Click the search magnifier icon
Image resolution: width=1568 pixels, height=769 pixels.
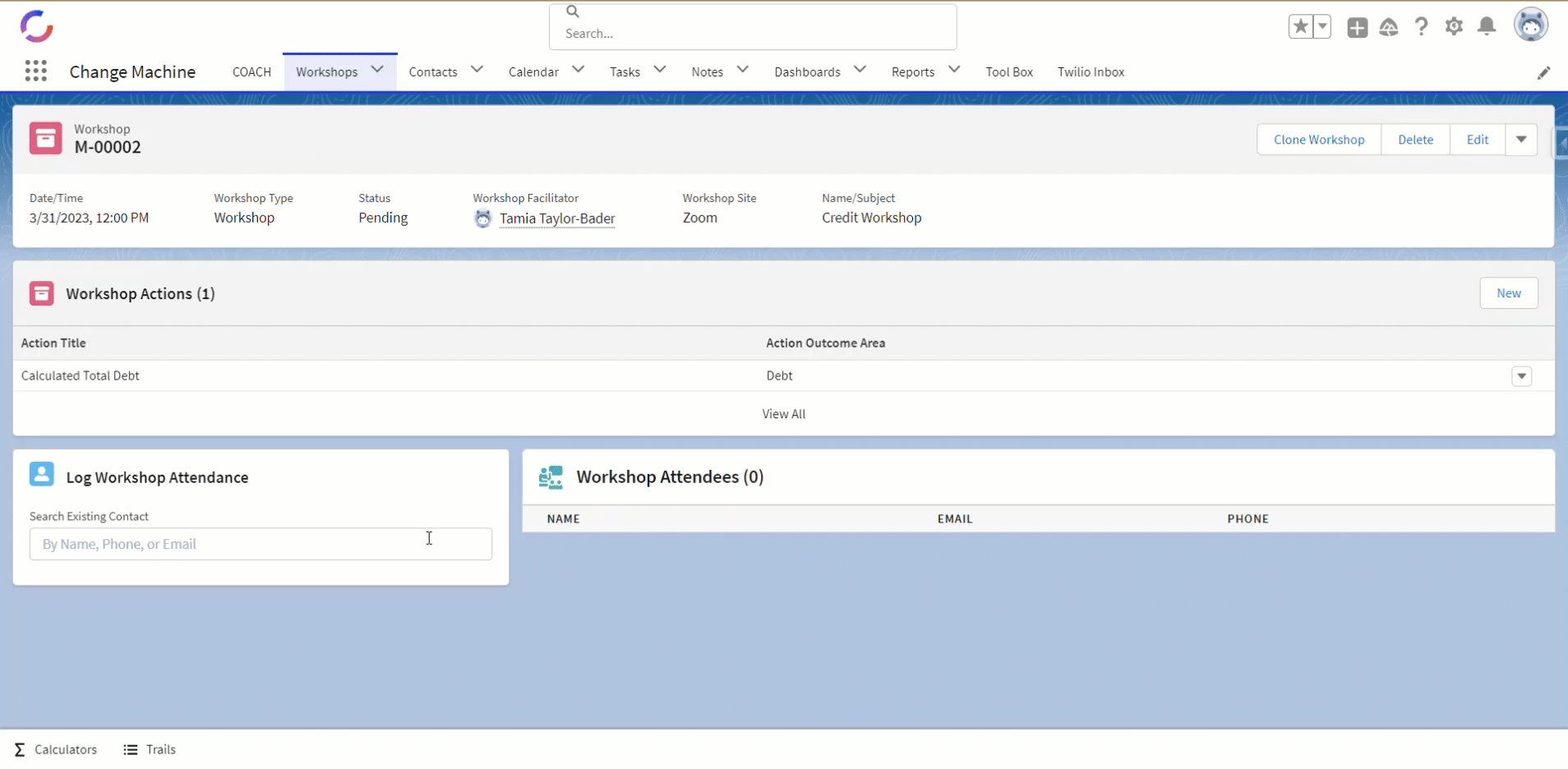573,12
